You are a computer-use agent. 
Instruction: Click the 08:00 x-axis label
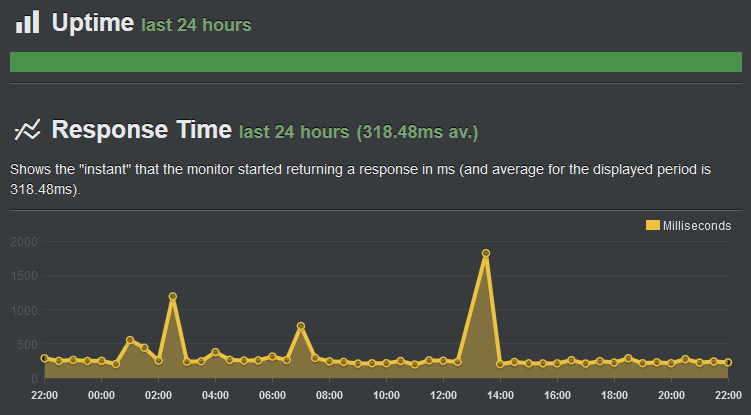pyautogui.click(x=330, y=395)
